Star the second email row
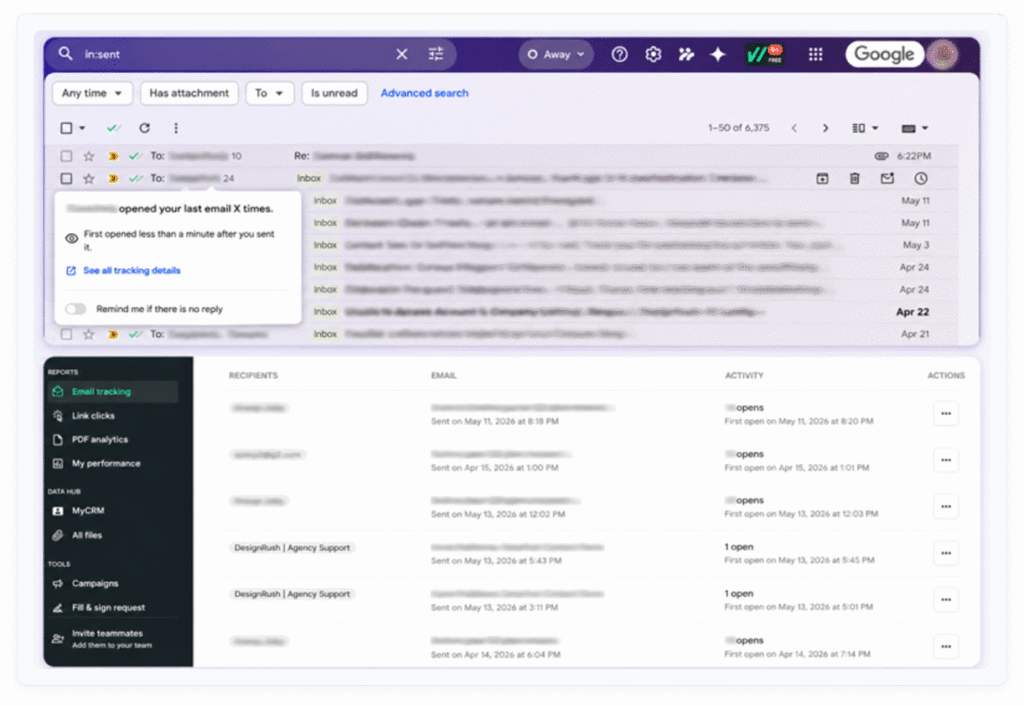This screenshot has height=706, width=1024. coord(89,178)
